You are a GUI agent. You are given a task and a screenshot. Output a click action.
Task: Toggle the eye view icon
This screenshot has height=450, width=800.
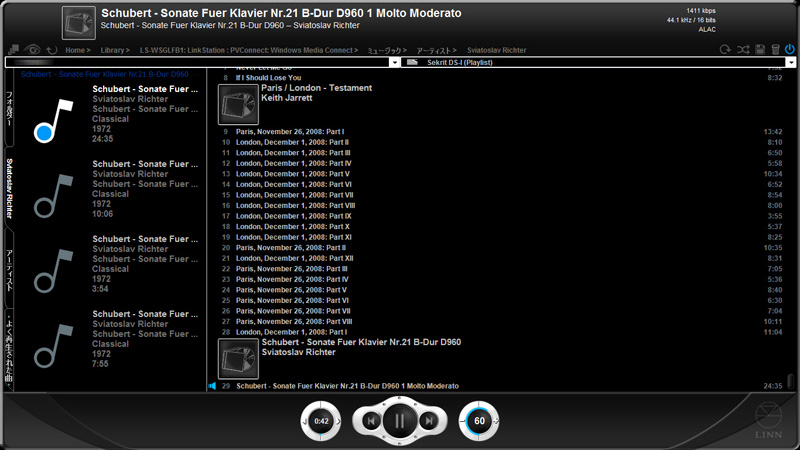coord(33,49)
